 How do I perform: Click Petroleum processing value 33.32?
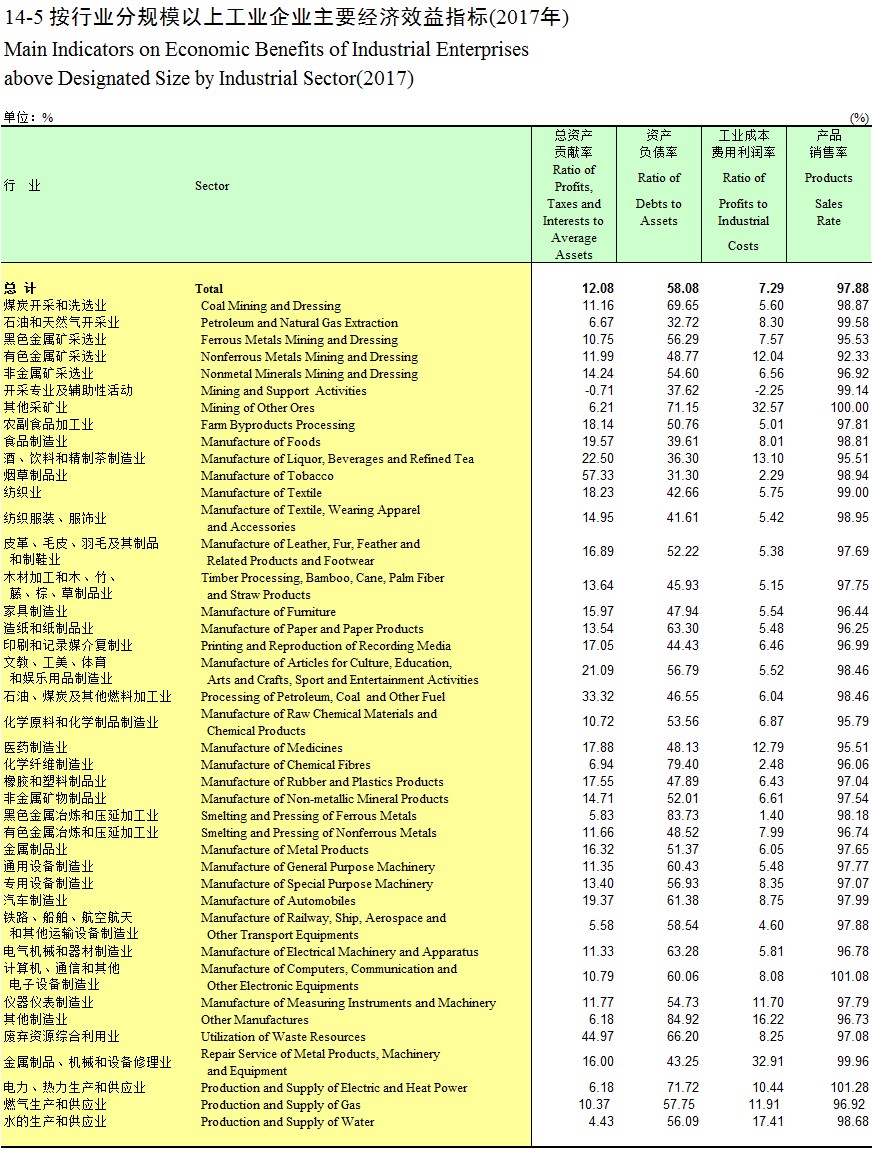tap(598, 697)
